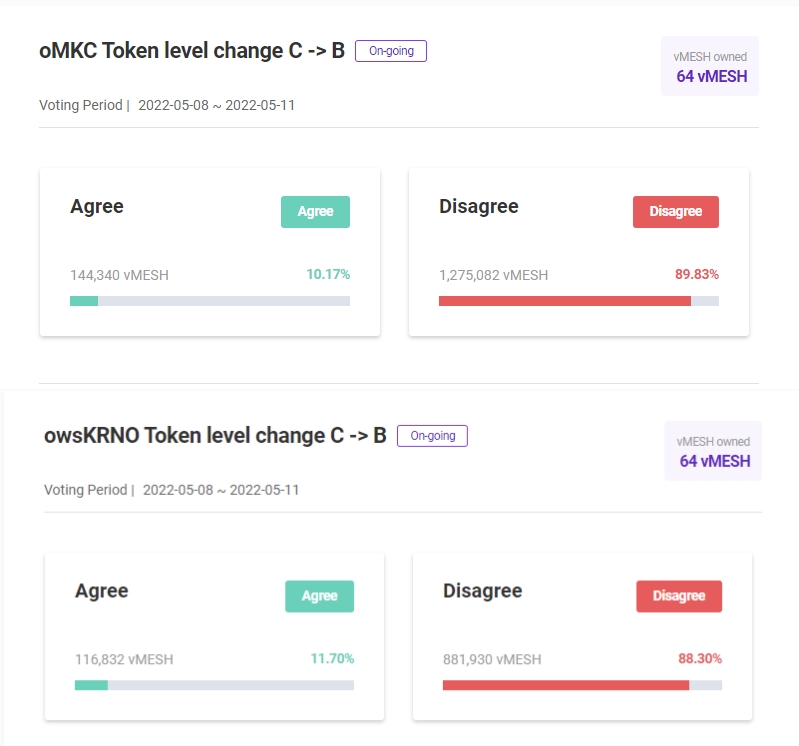
Task: Click Disagree button for oMKC proposal
Action: 675,212
